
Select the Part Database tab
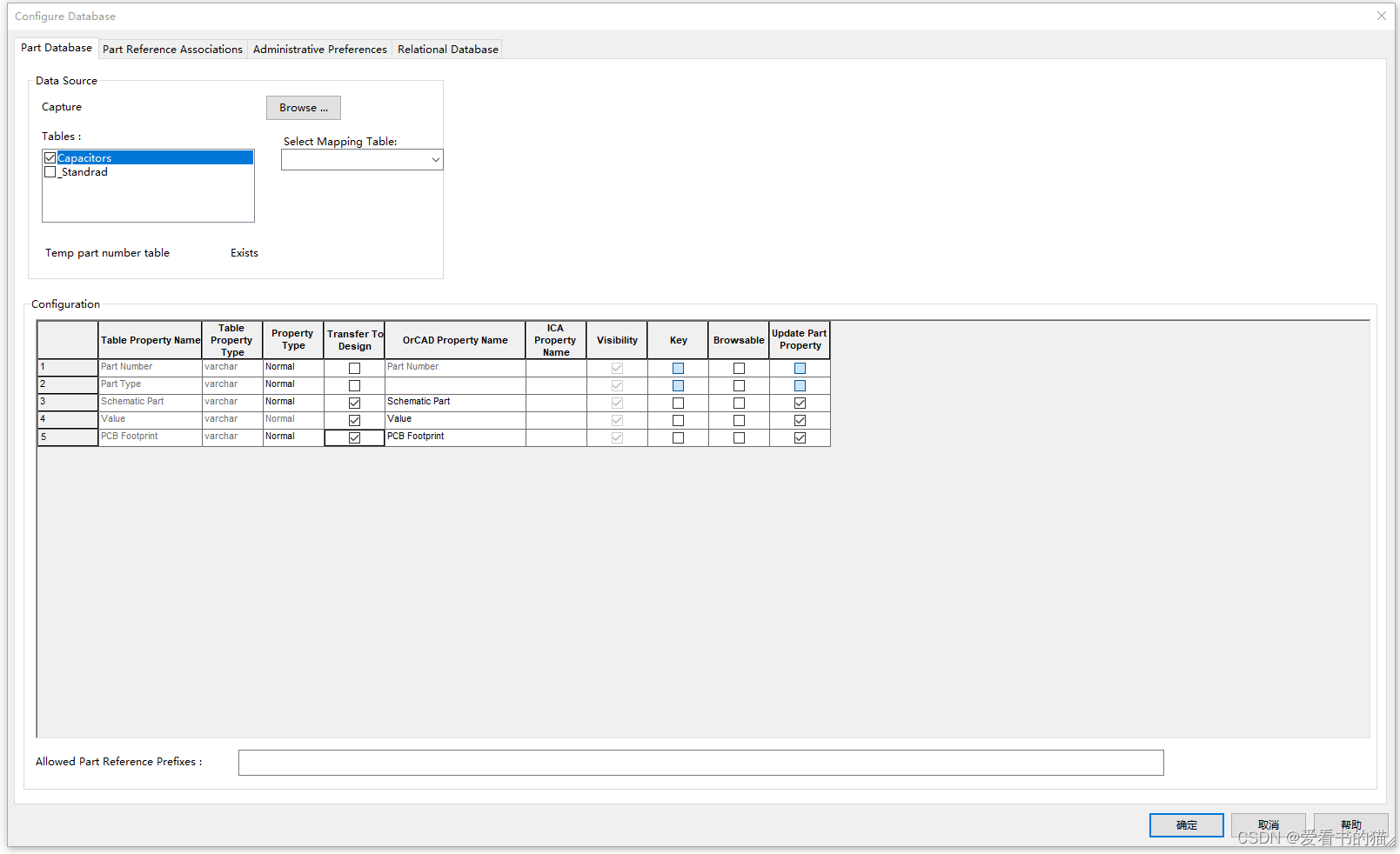point(56,47)
